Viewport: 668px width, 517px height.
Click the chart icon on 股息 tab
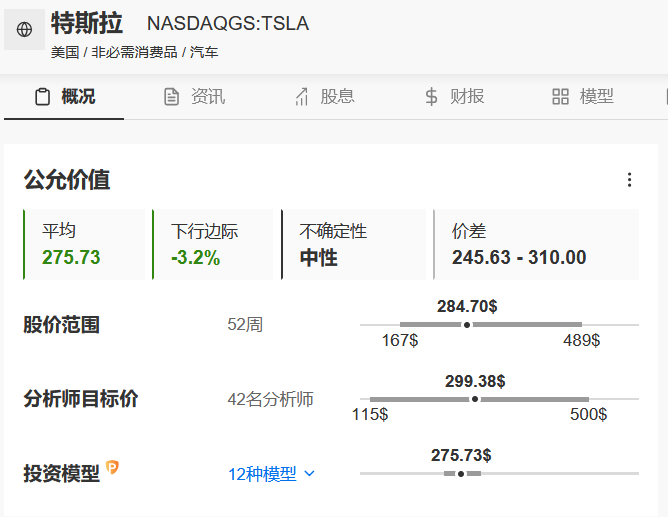click(x=301, y=97)
